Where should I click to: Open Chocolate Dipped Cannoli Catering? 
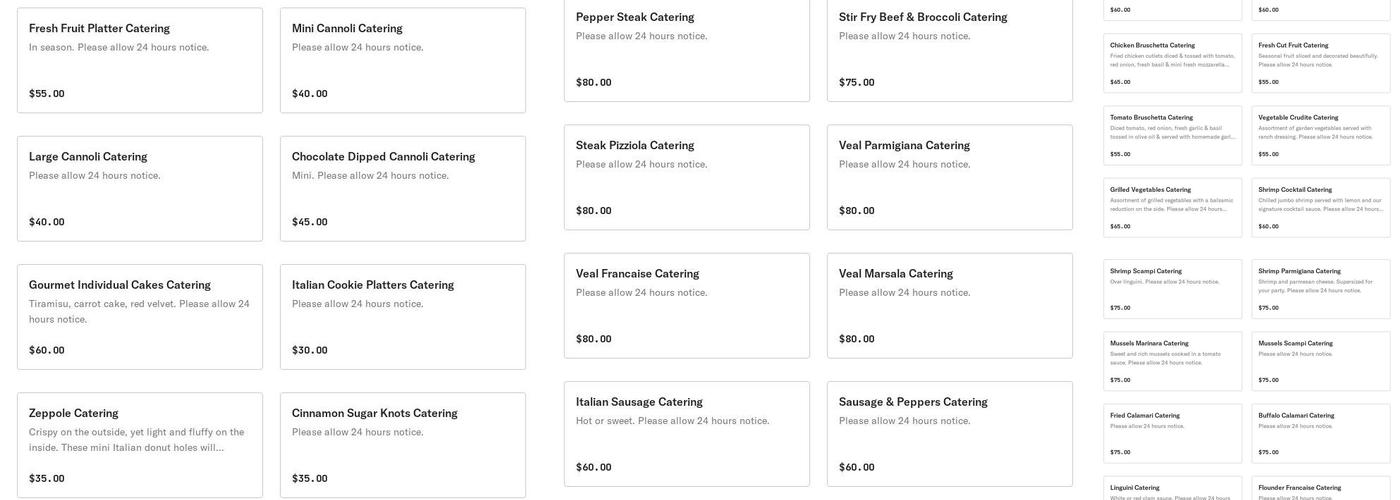coord(403,188)
